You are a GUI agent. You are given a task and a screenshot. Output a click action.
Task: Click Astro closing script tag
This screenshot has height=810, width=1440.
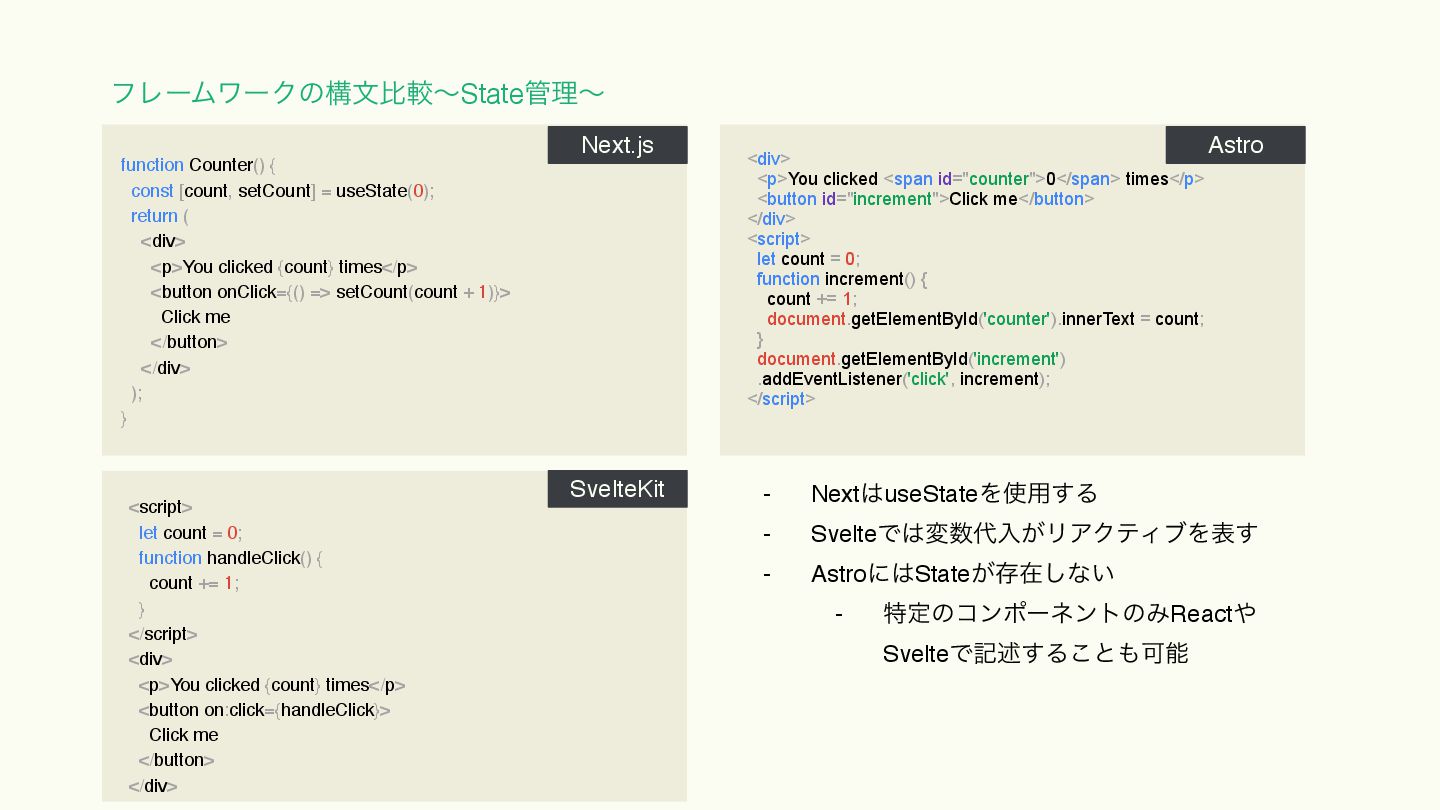pyautogui.click(x=781, y=399)
